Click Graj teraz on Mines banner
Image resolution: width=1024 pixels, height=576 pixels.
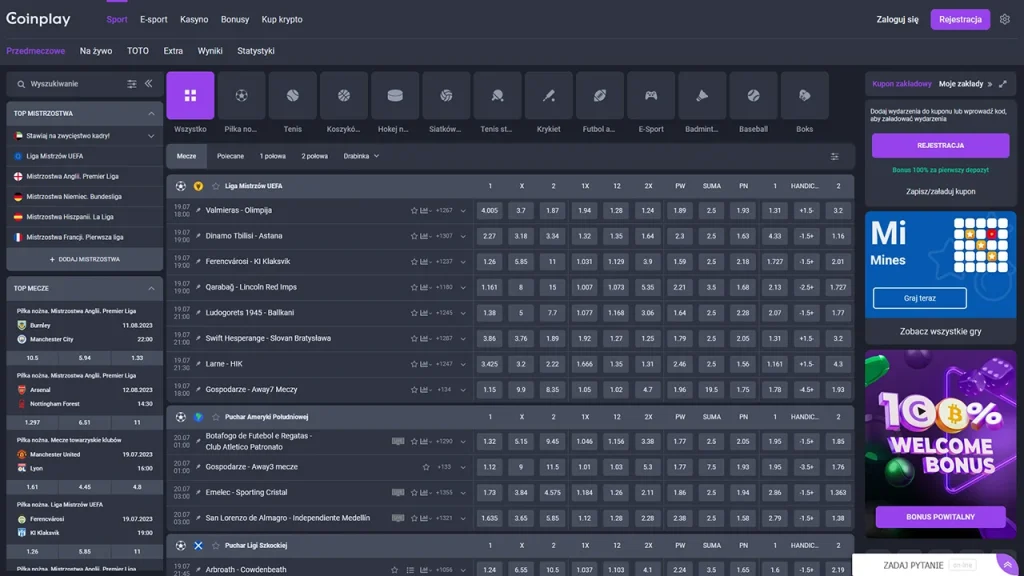click(x=920, y=298)
